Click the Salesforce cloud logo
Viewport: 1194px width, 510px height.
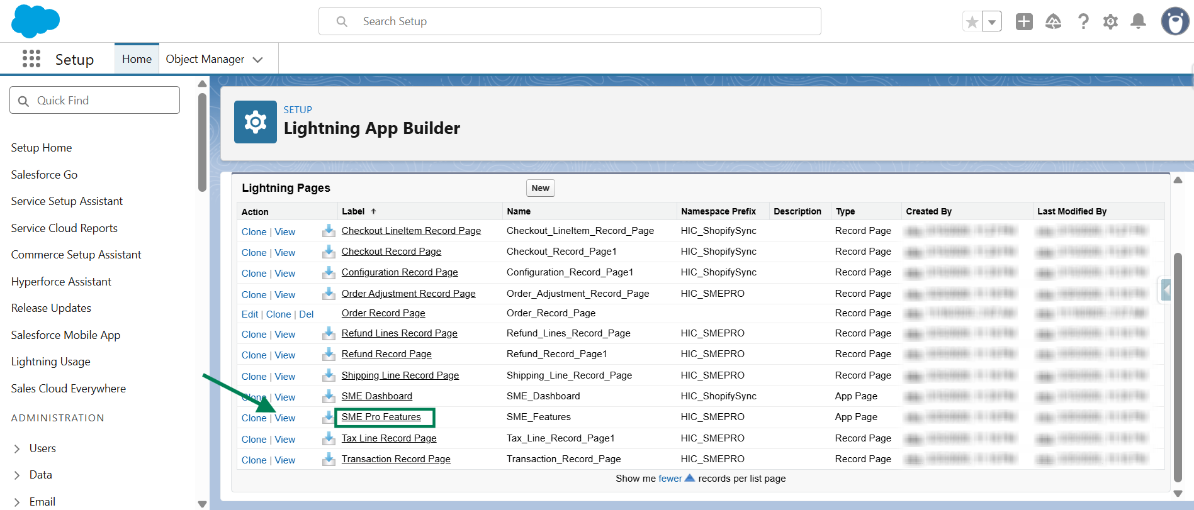tap(36, 21)
